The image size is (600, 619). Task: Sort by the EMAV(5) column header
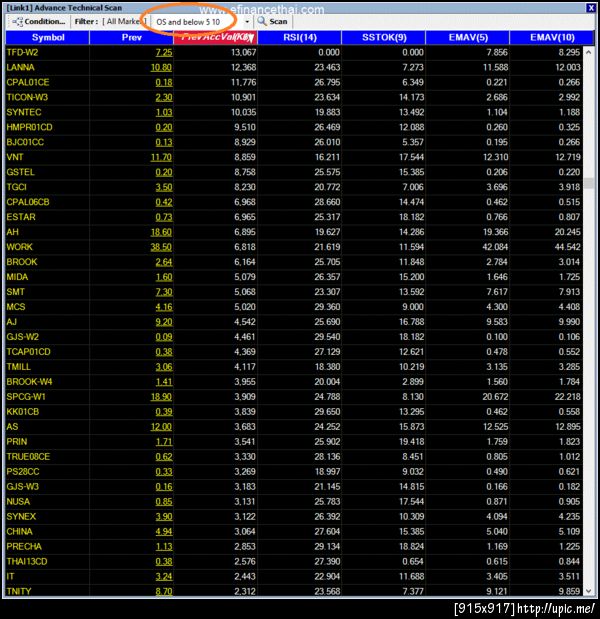click(x=468, y=38)
